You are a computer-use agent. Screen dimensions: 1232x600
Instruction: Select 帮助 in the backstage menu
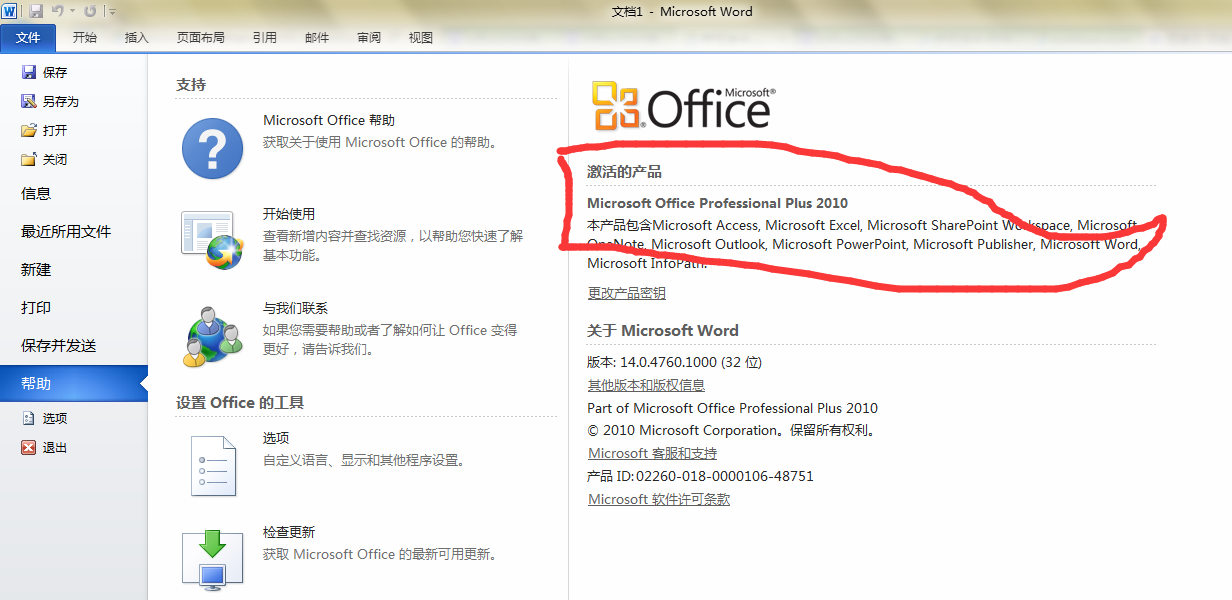(x=74, y=384)
